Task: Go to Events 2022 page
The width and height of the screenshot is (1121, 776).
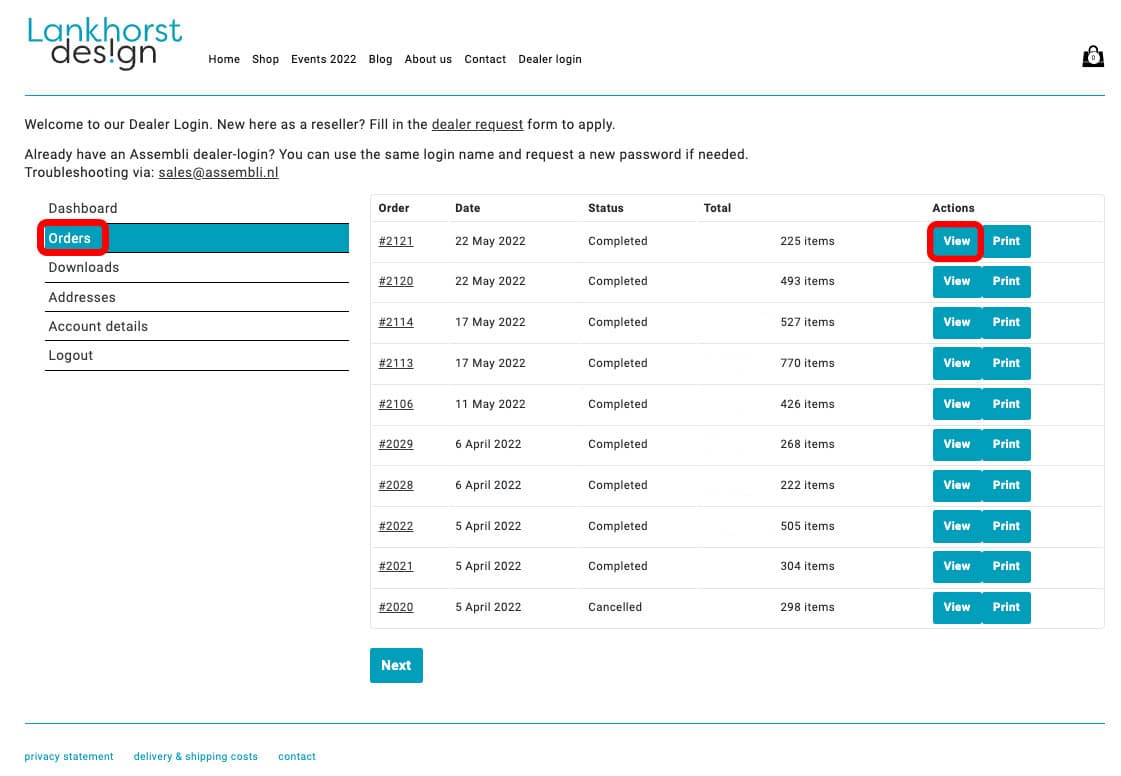Action: (x=323, y=59)
